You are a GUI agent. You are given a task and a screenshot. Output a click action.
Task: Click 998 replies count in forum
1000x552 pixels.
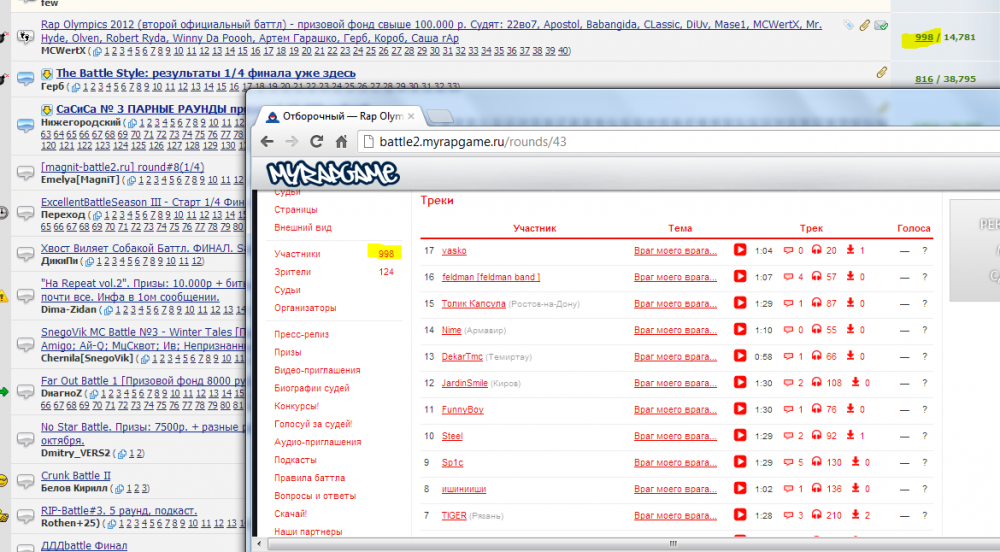click(924, 37)
